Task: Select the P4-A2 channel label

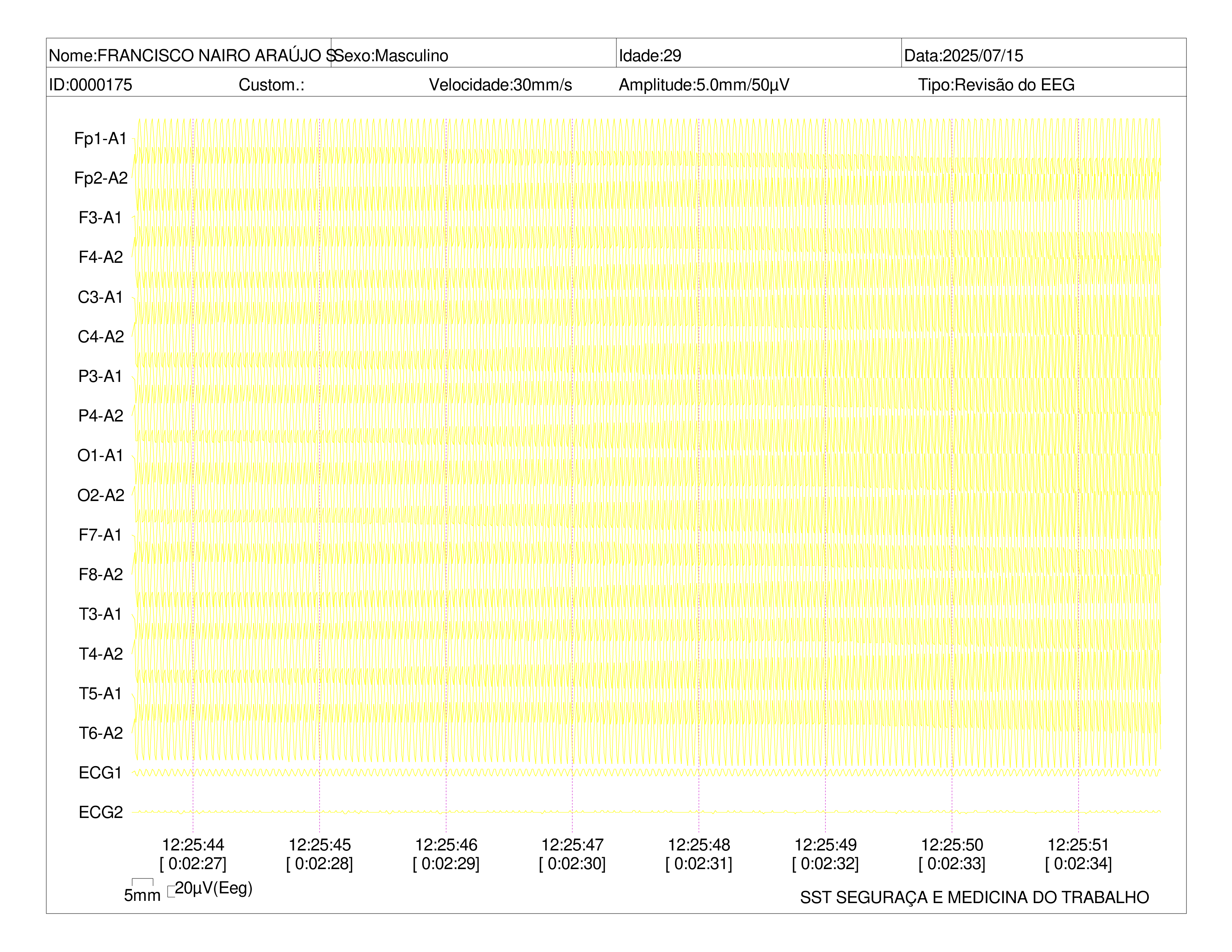Action: [100, 416]
